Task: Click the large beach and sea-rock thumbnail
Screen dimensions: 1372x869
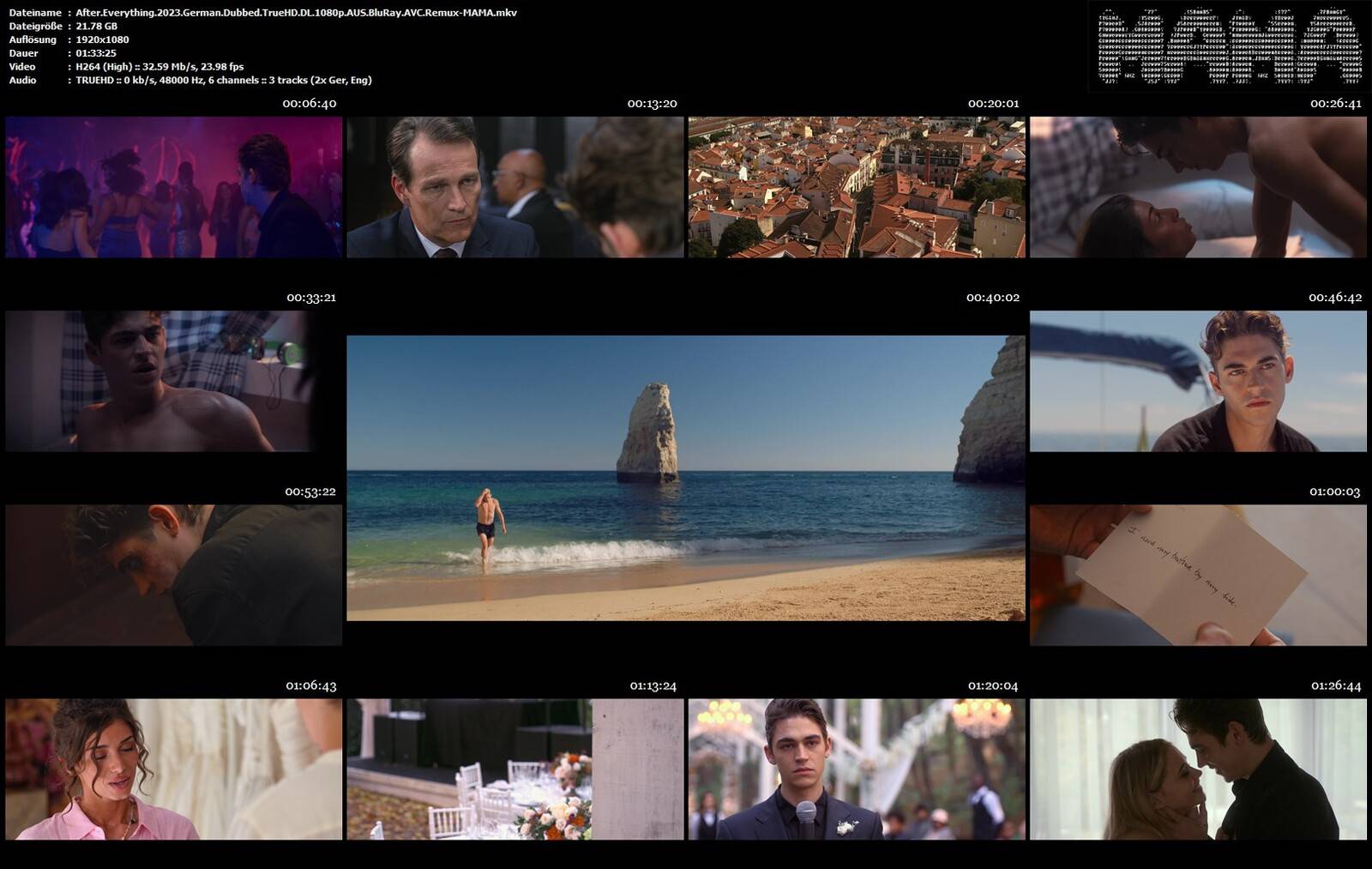Action: [x=686, y=478]
